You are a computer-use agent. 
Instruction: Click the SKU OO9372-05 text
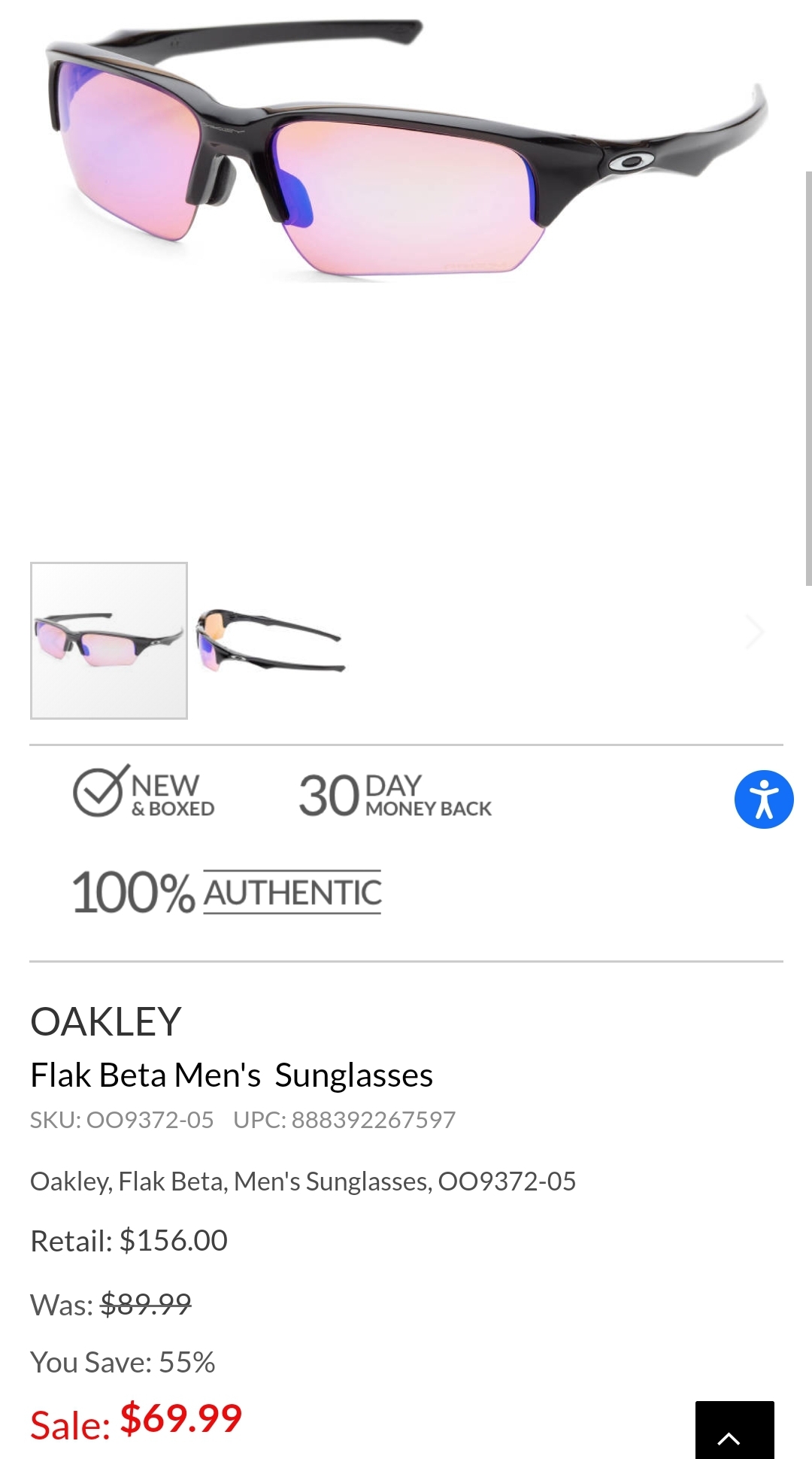122,1120
